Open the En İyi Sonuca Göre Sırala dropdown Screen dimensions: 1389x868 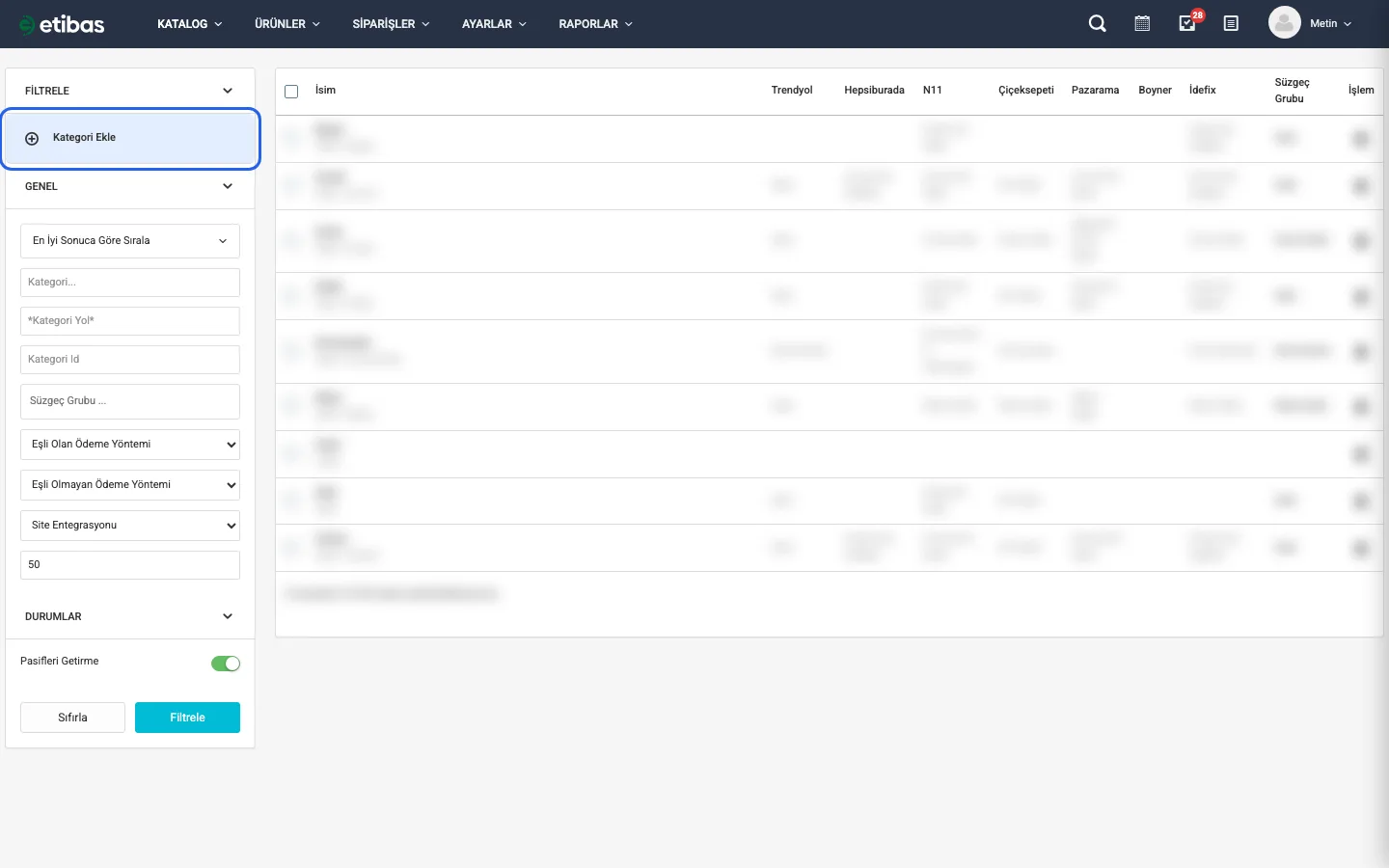[129, 241]
